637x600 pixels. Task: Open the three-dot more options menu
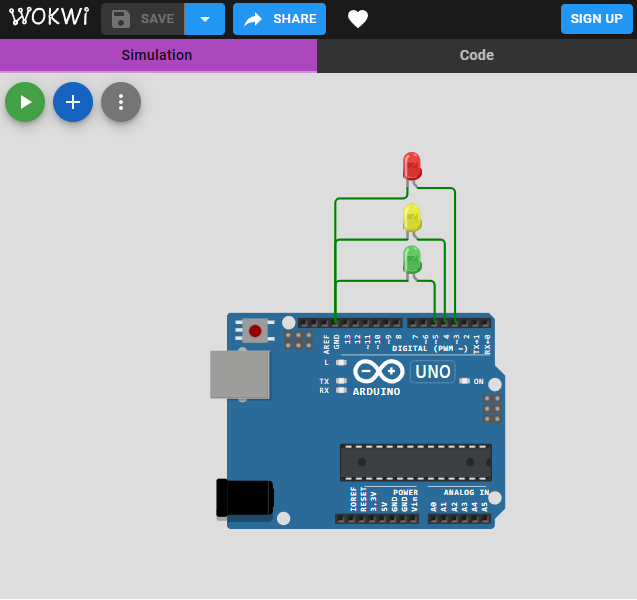(x=121, y=102)
